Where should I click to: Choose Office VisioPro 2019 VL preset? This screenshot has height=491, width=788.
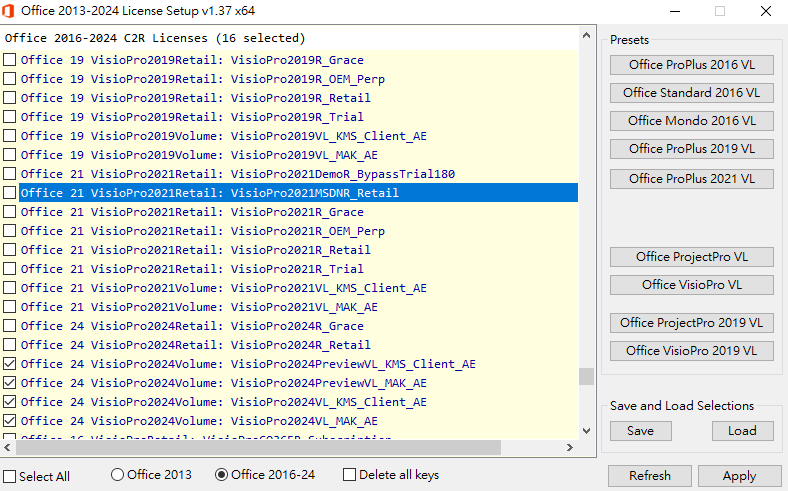click(x=692, y=351)
